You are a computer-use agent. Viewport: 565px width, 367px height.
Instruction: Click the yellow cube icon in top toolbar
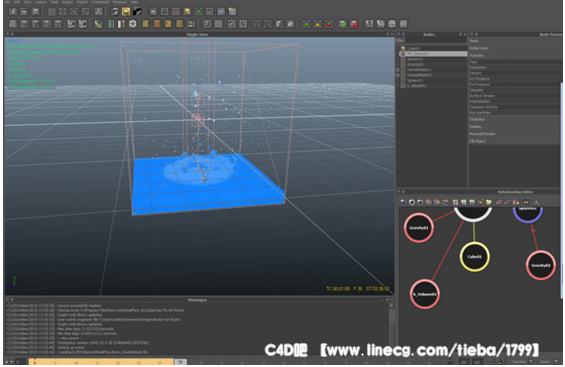pyautogui.click(x=187, y=12)
